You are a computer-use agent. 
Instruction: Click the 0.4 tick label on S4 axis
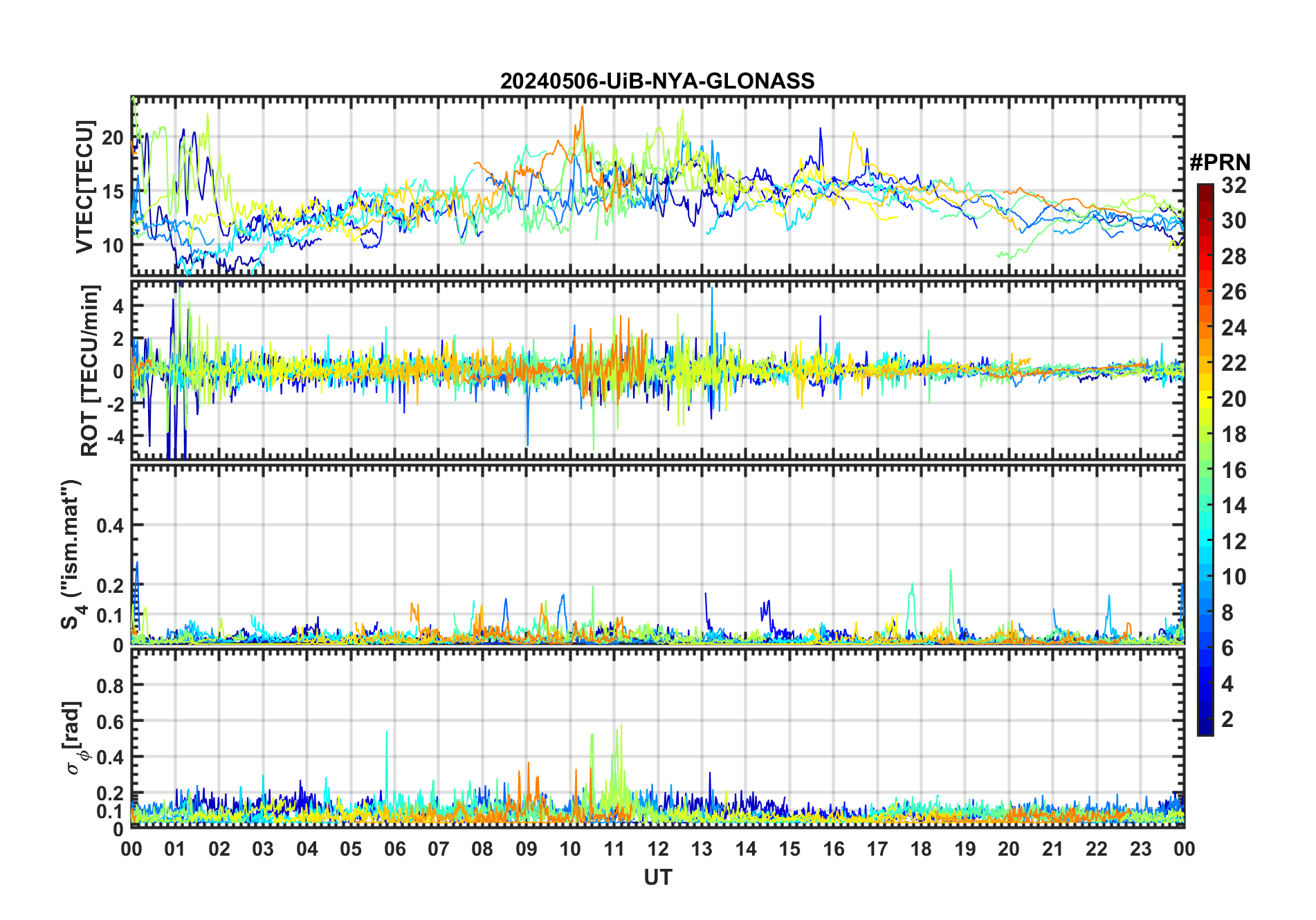pyautogui.click(x=110, y=526)
